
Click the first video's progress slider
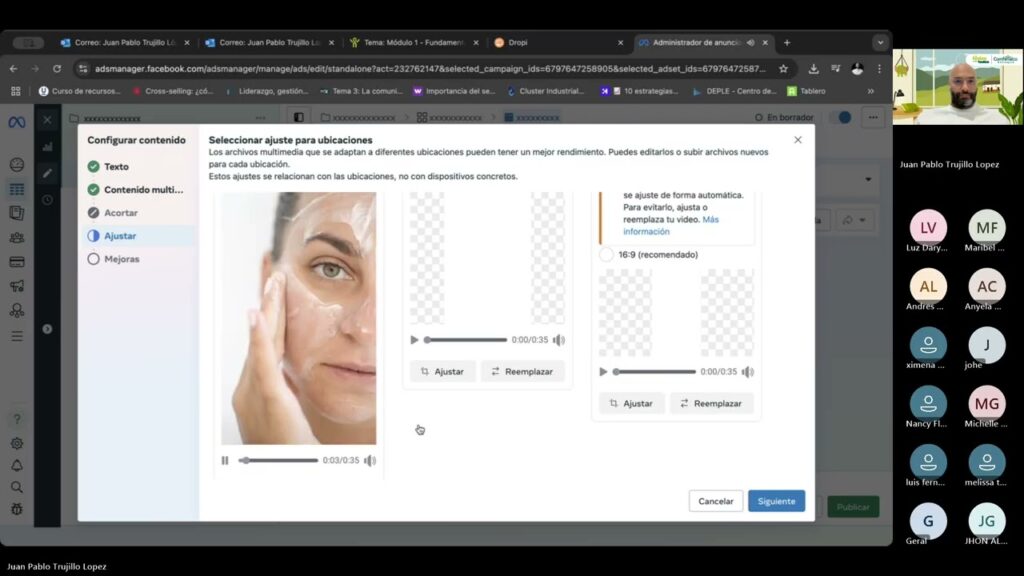[280, 461]
